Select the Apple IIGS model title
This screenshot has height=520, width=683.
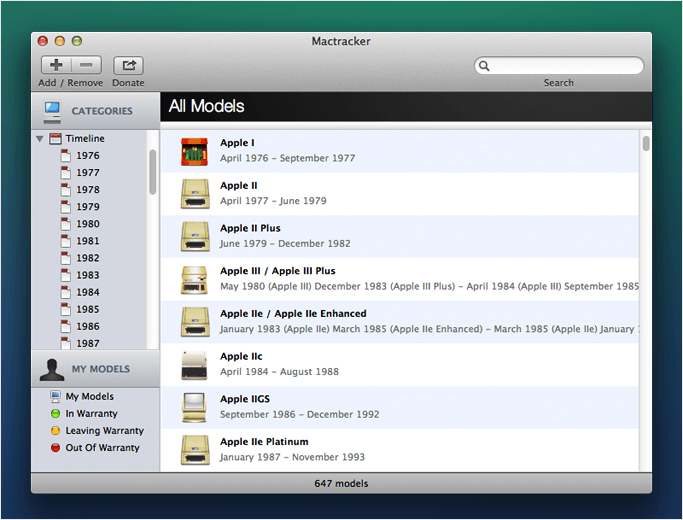point(245,398)
